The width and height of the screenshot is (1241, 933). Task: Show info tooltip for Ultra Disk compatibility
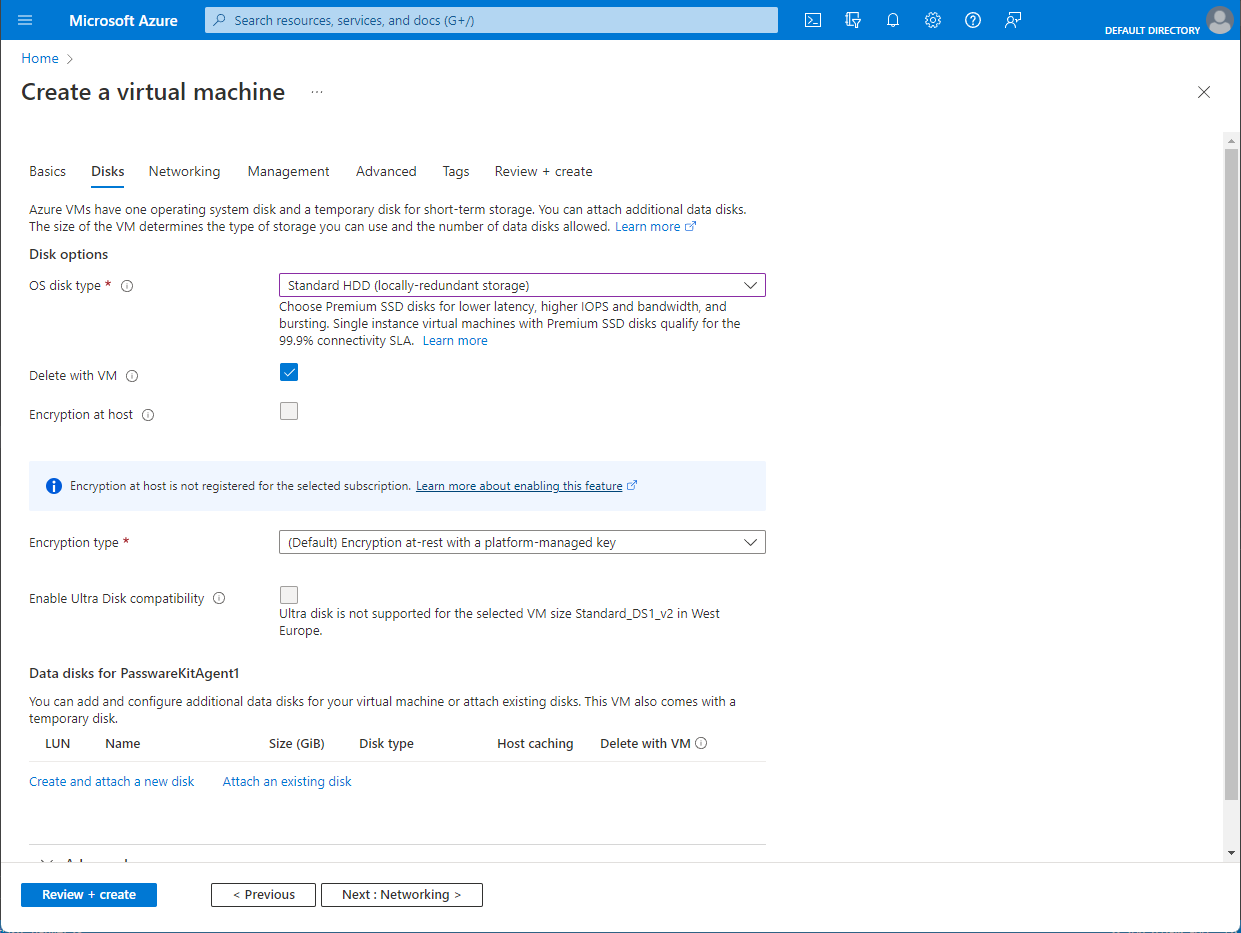coord(219,599)
